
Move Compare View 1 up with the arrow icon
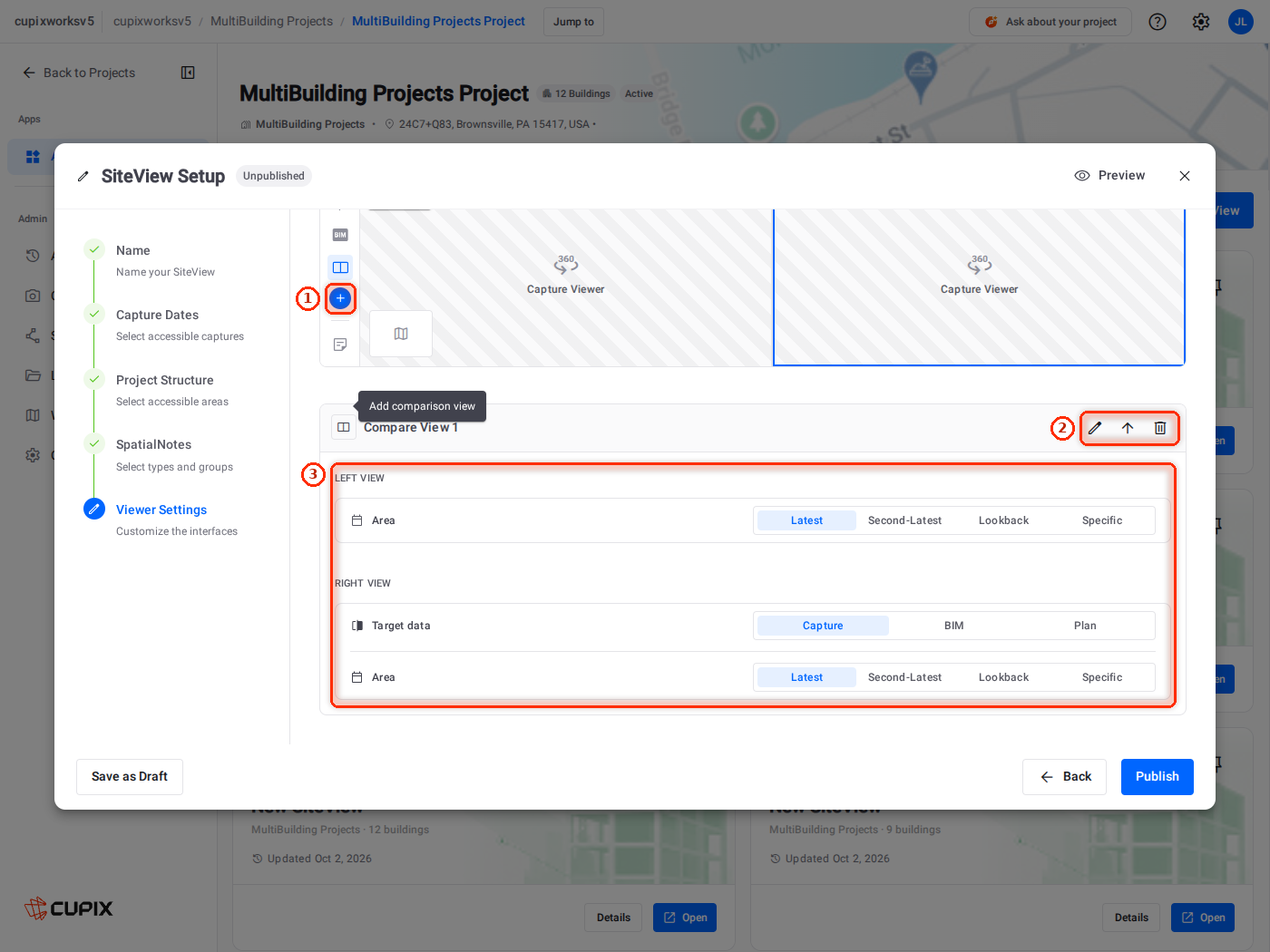pyautogui.click(x=1128, y=428)
